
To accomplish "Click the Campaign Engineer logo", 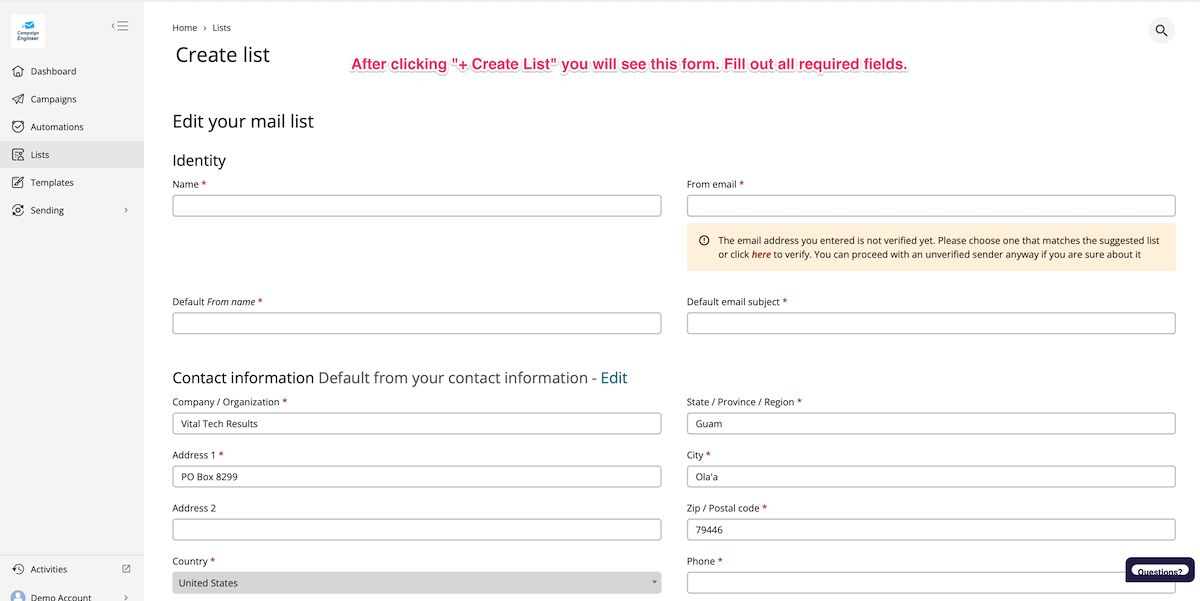I will coord(28,32).
